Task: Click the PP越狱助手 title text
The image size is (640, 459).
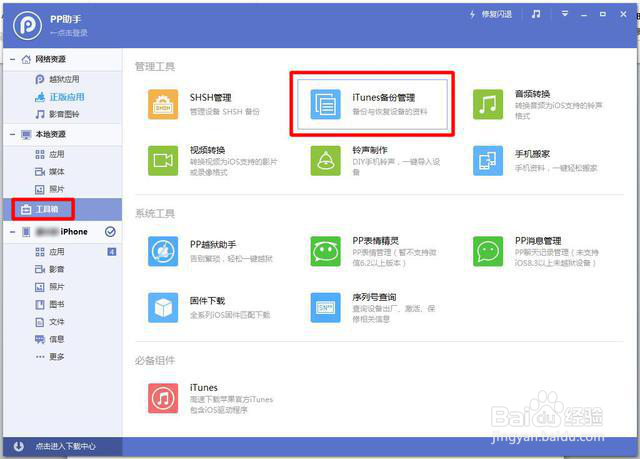Action: coord(213,244)
